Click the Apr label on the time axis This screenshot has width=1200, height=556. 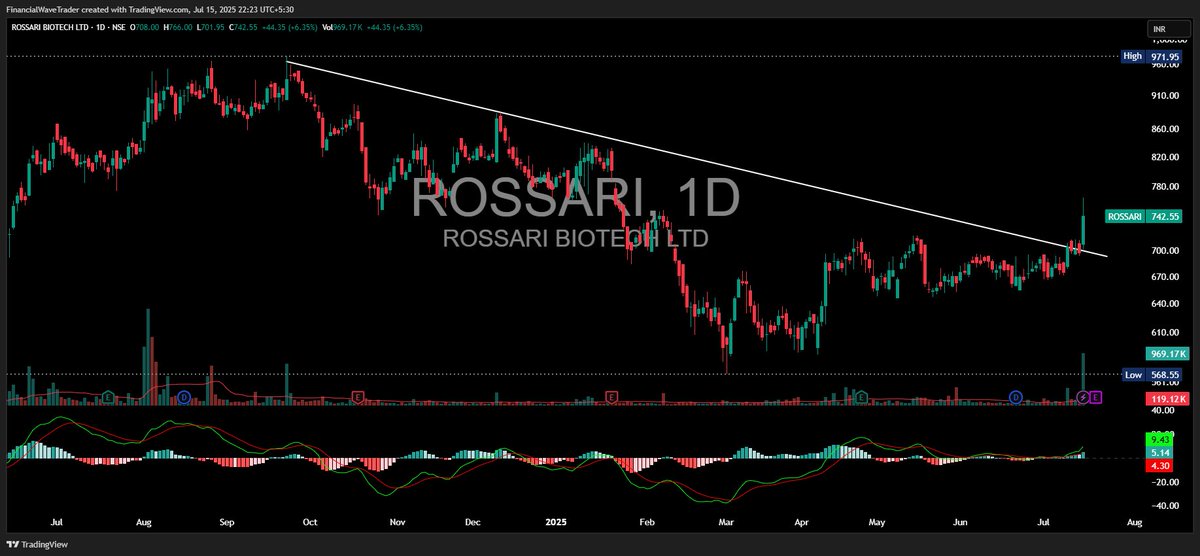point(800,522)
